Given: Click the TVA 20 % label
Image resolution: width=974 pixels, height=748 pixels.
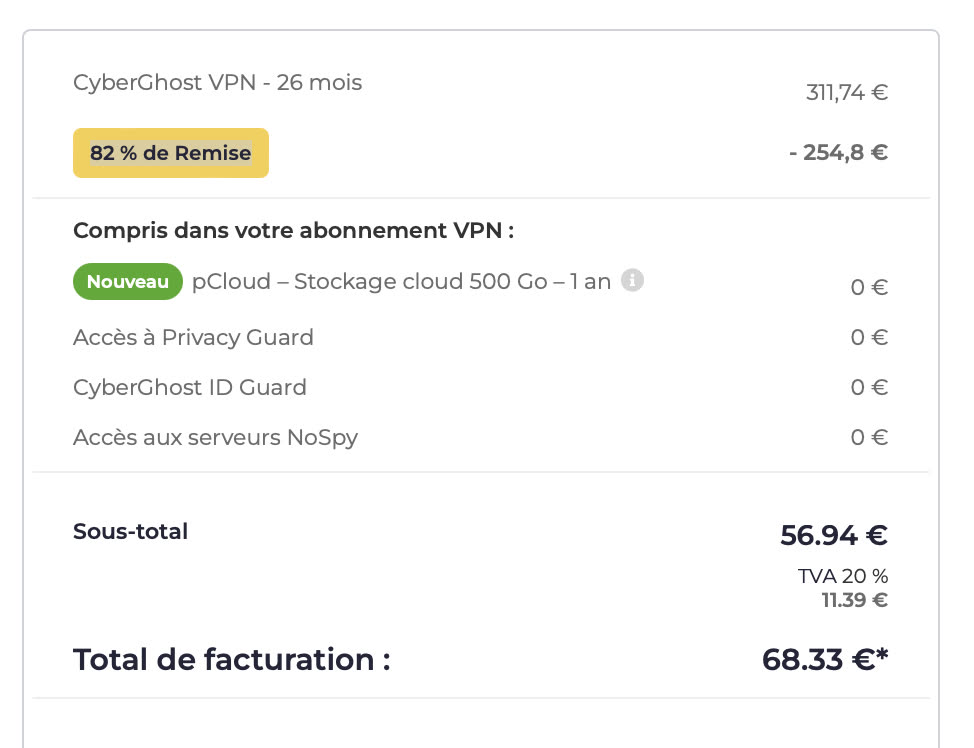Looking at the screenshot, I should (843, 577).
